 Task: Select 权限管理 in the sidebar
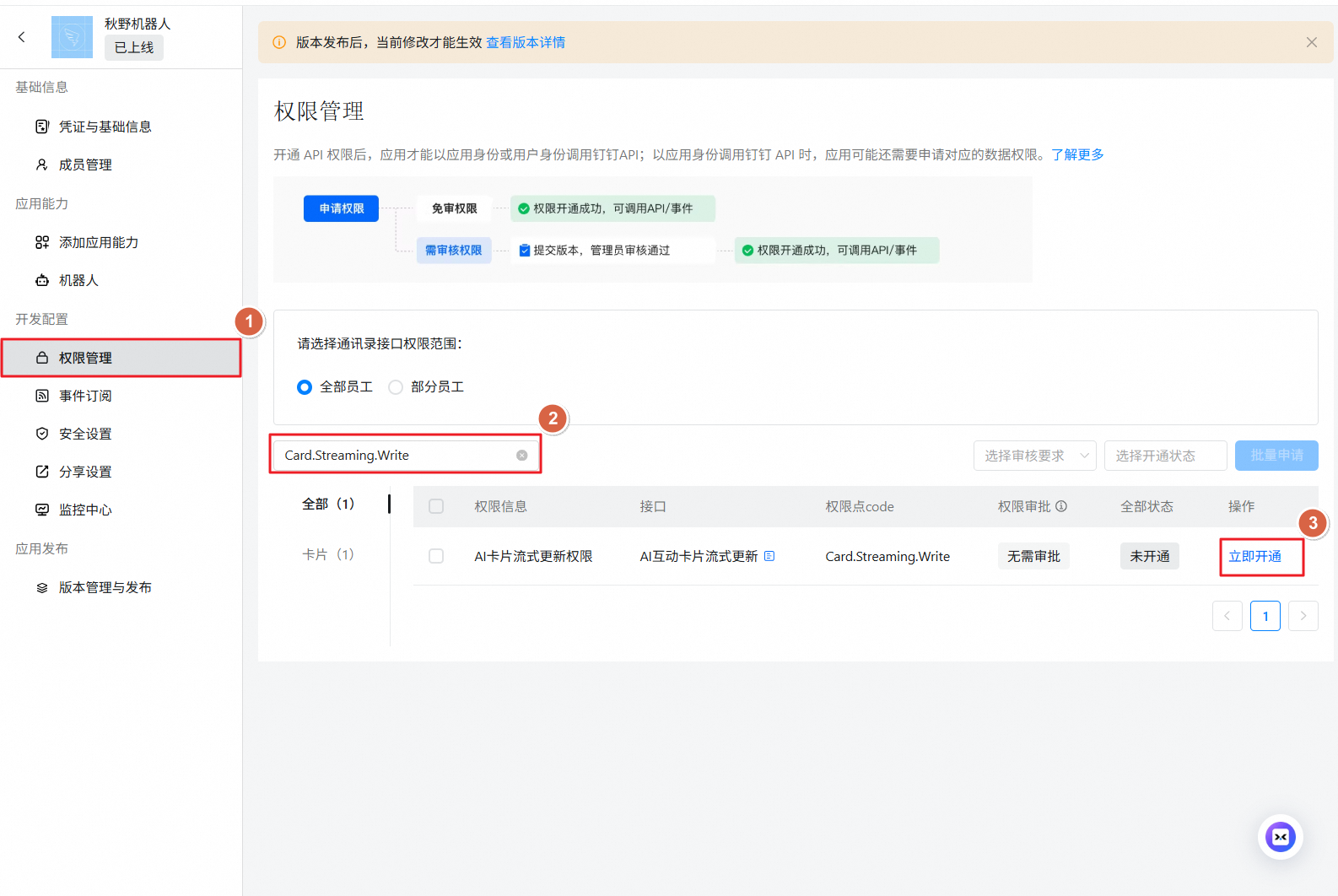point(121,358)
